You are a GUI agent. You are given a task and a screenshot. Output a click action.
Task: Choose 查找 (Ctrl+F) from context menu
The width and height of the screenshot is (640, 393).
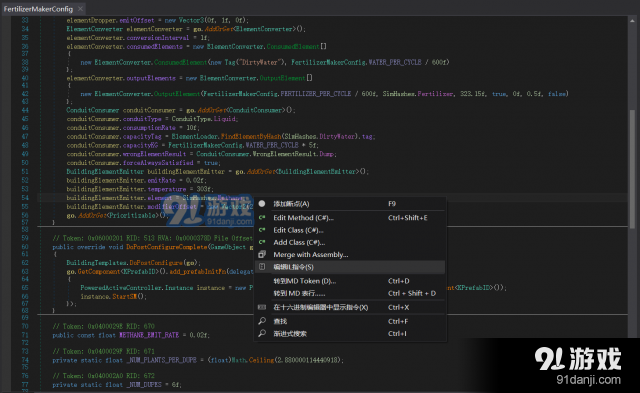click(350, 321)
